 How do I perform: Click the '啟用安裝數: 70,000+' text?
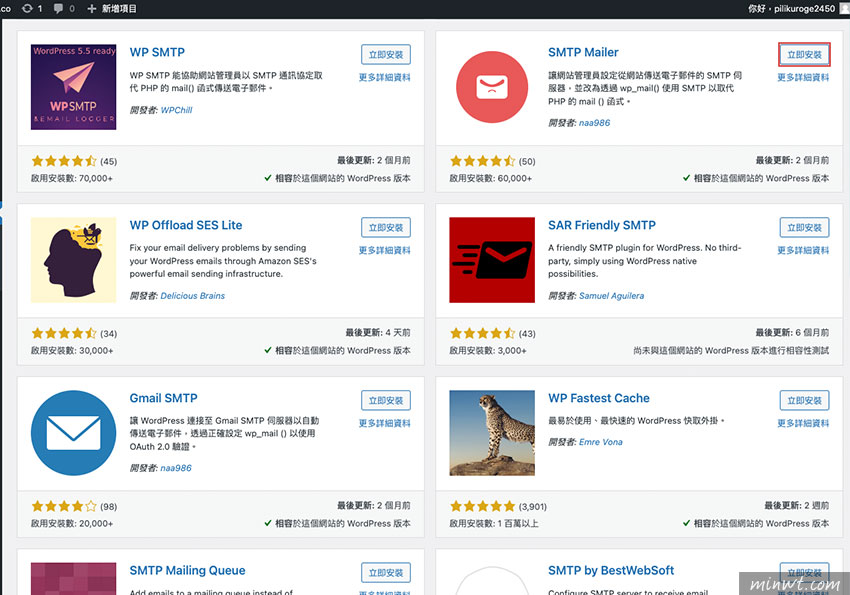(x=72, y=178)
